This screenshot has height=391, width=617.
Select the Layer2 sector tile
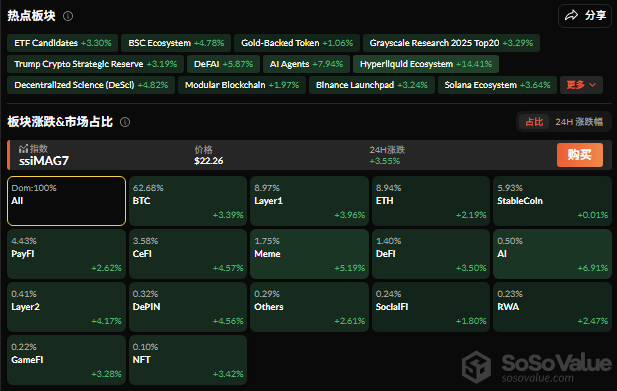click(x=67, y=307)
